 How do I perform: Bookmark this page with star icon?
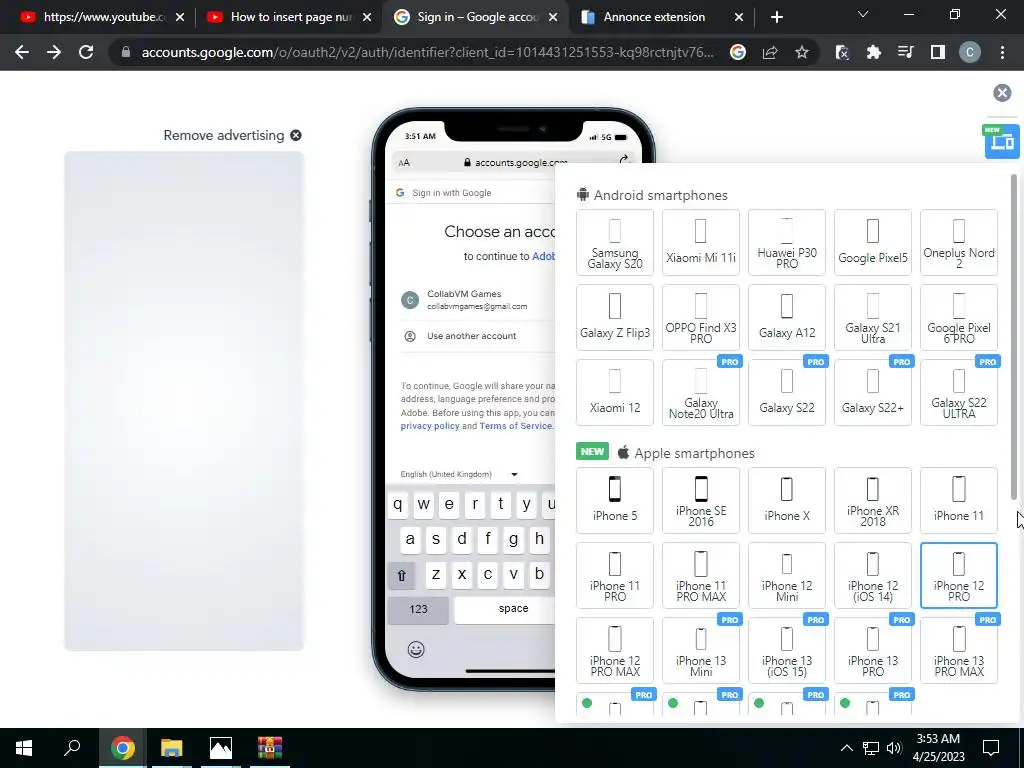pos(802,52)
